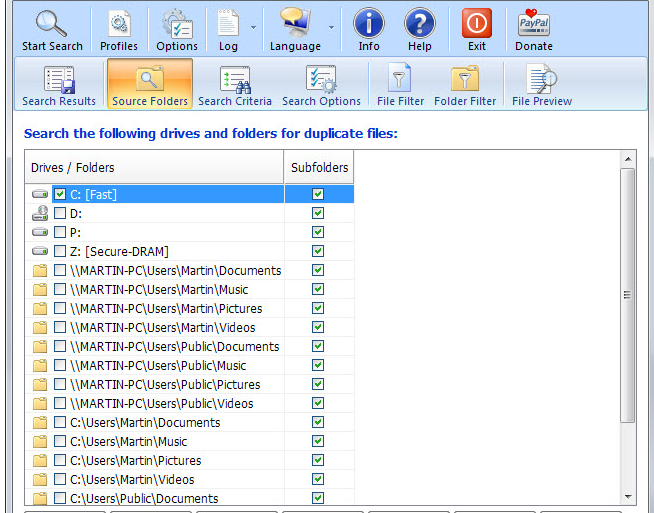Click the Subfolders column header
The height and width of the screenshot is (513, 654).
tap(319, 167)
